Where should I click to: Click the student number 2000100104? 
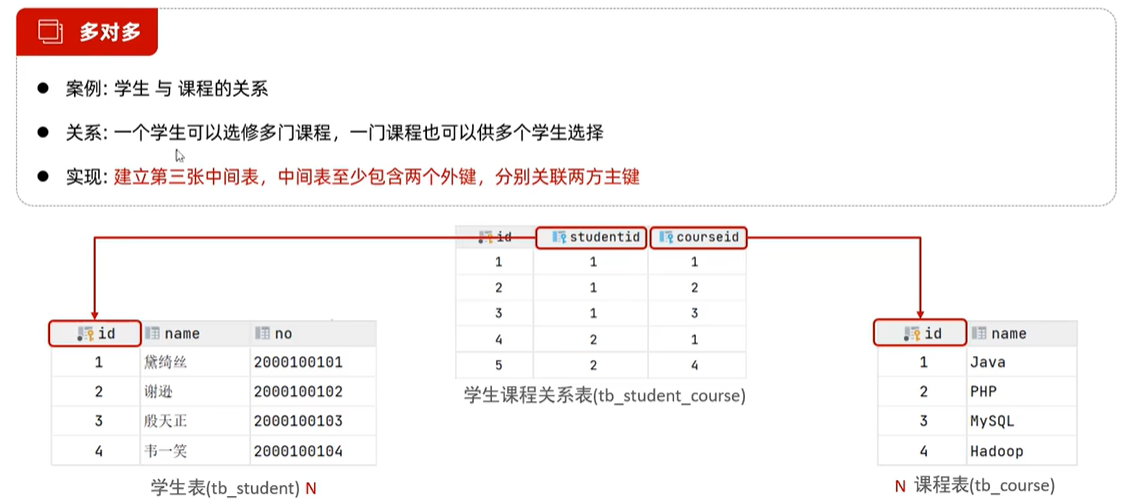298,451
